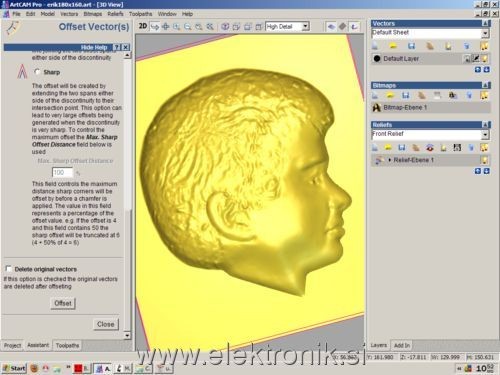Collapse the Vectors panel
This screenshot has width=500, height=375.
(486, 23)
